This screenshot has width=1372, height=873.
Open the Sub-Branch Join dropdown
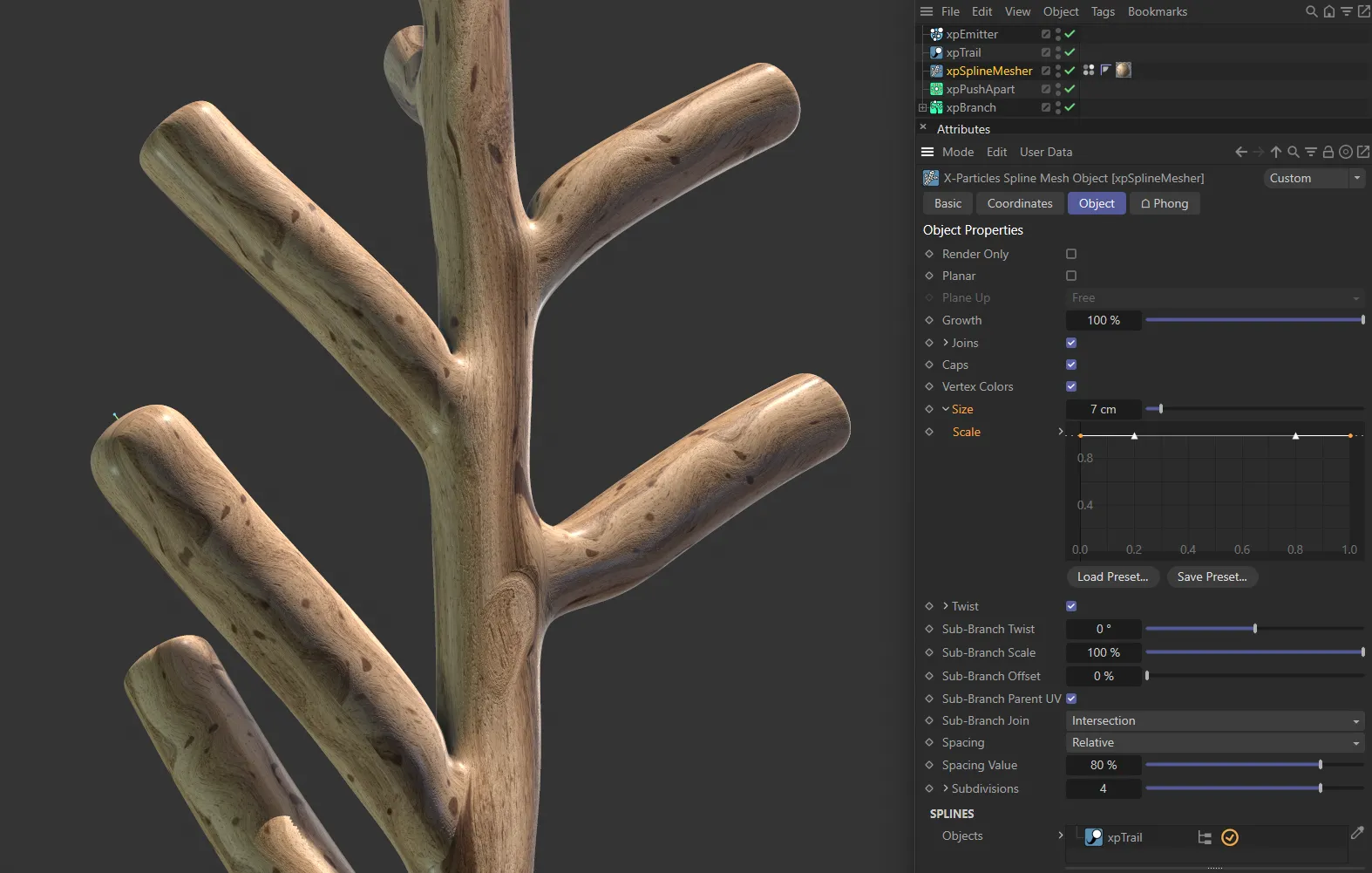tap(1215, 720)
